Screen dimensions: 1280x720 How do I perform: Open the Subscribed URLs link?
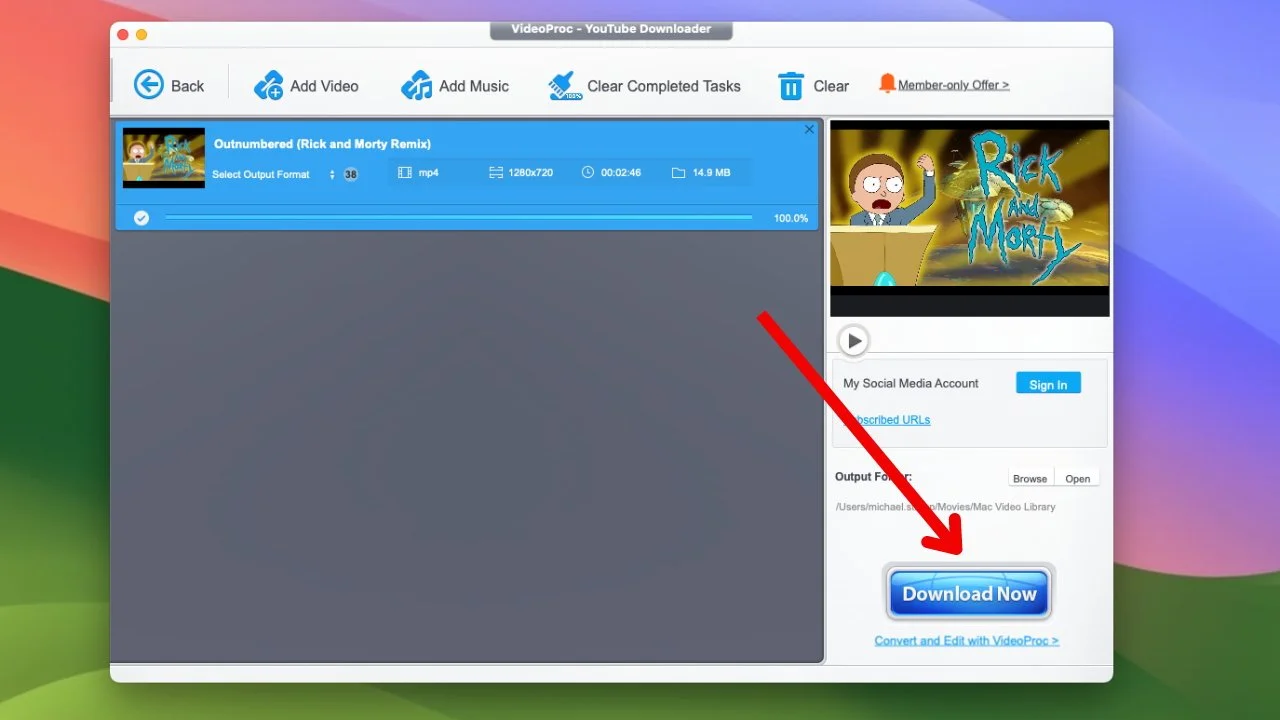(x=888, y=420)
